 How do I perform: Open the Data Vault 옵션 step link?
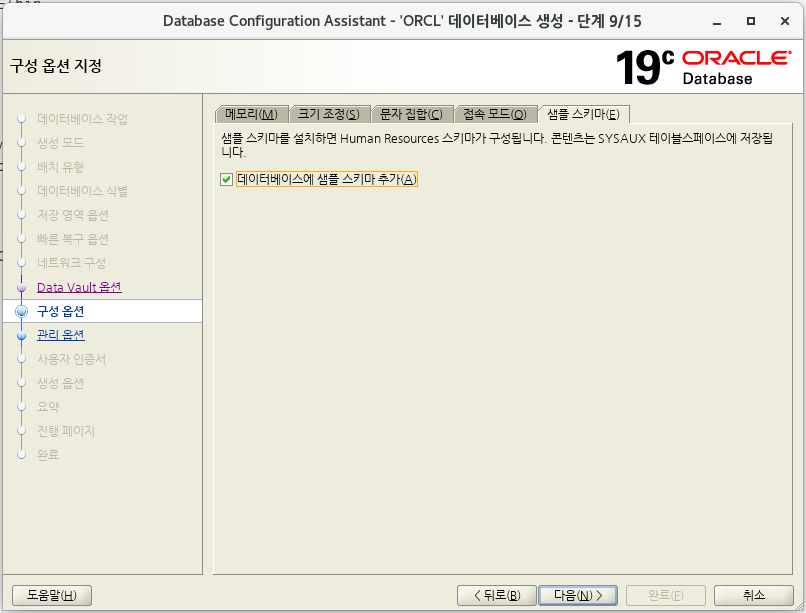point(79,287)
